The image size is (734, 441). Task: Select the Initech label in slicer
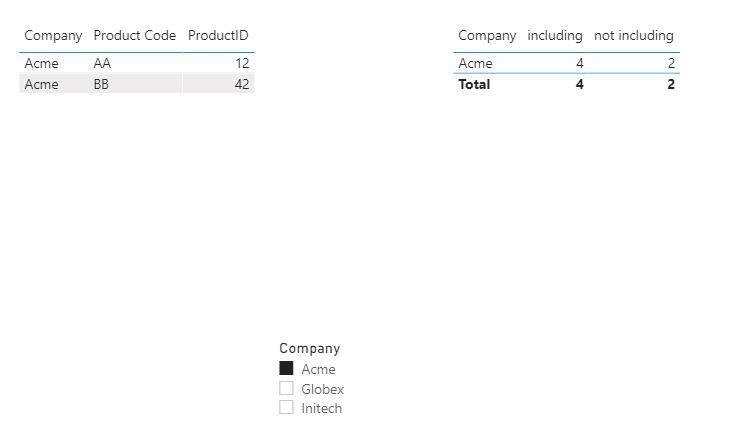(322, 408)
